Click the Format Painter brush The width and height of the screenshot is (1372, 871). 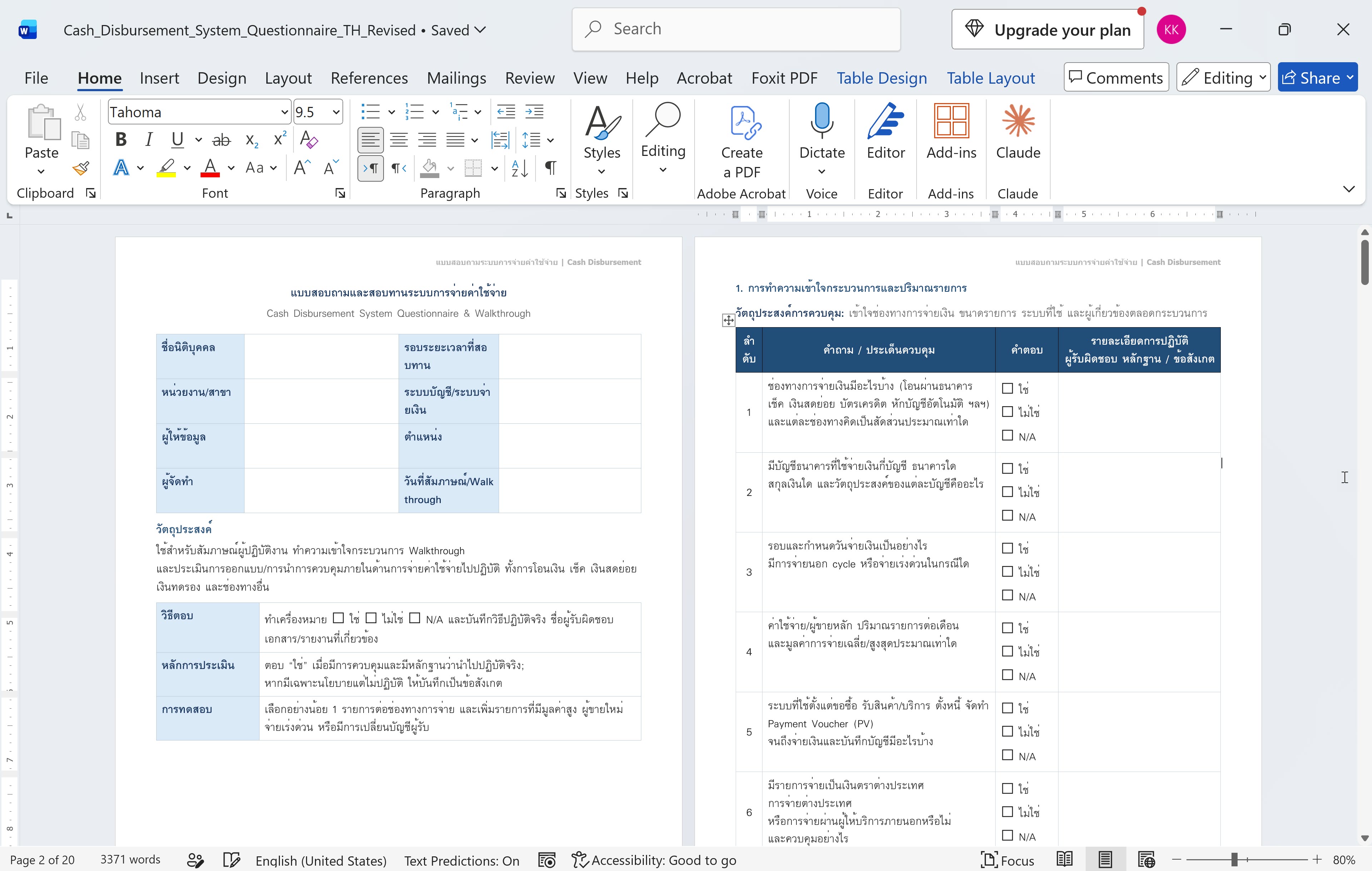(80, 168)
